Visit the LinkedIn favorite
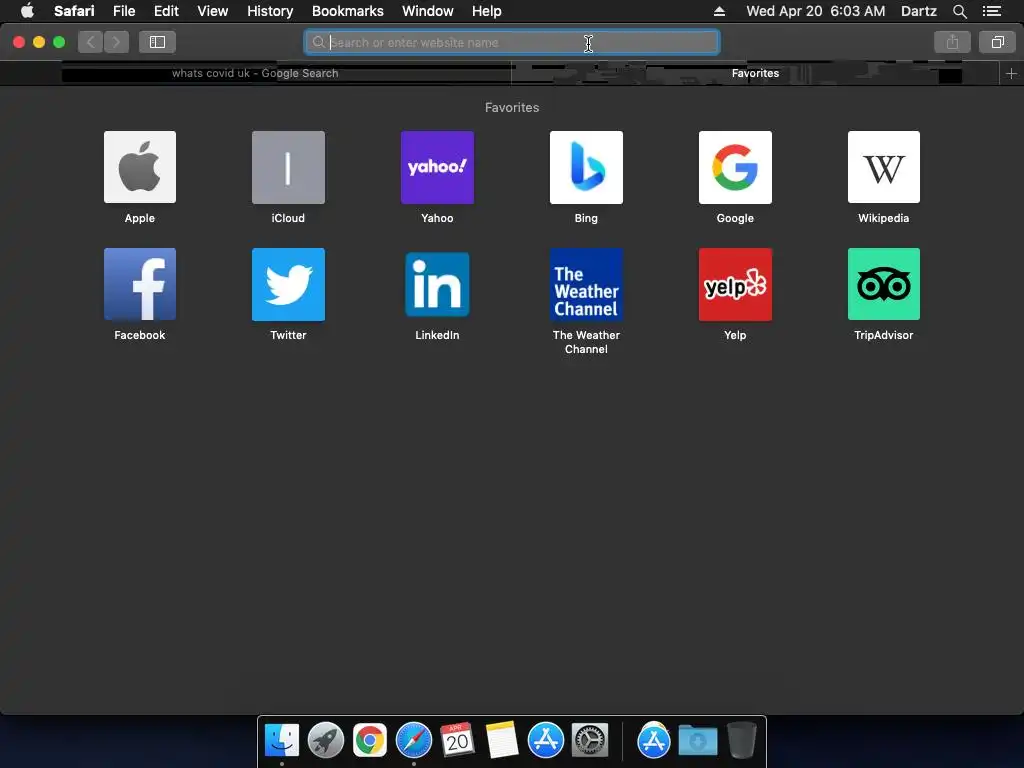 [437, 284]
